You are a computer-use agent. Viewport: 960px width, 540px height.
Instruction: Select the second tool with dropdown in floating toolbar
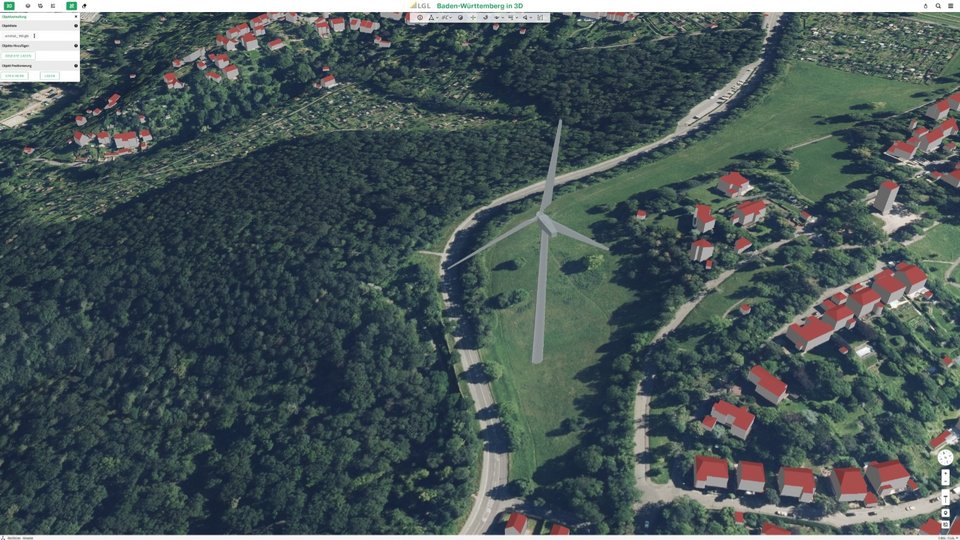444,18
